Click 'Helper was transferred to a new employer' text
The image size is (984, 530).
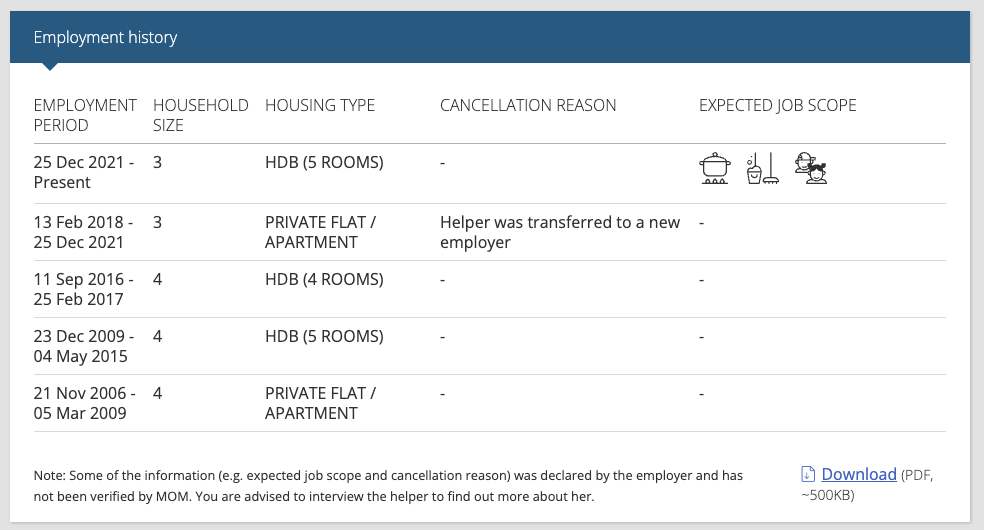point(560,232)
